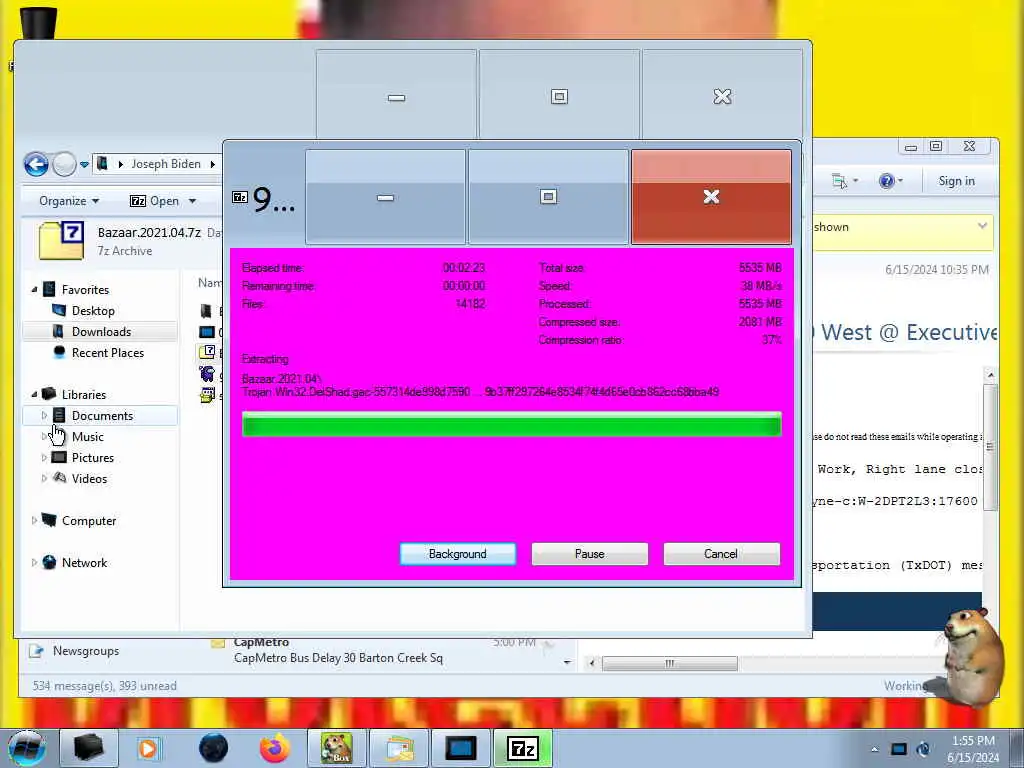
Task: Click Sign in in the mail window
Action: click(x=956, y=181)
